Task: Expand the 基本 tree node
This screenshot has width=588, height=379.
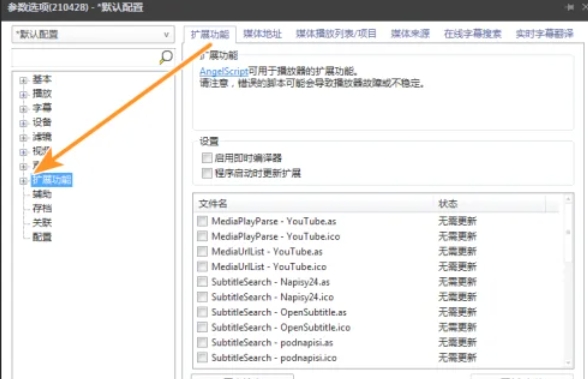Action: pyautogui.click(x=23, y=80)
